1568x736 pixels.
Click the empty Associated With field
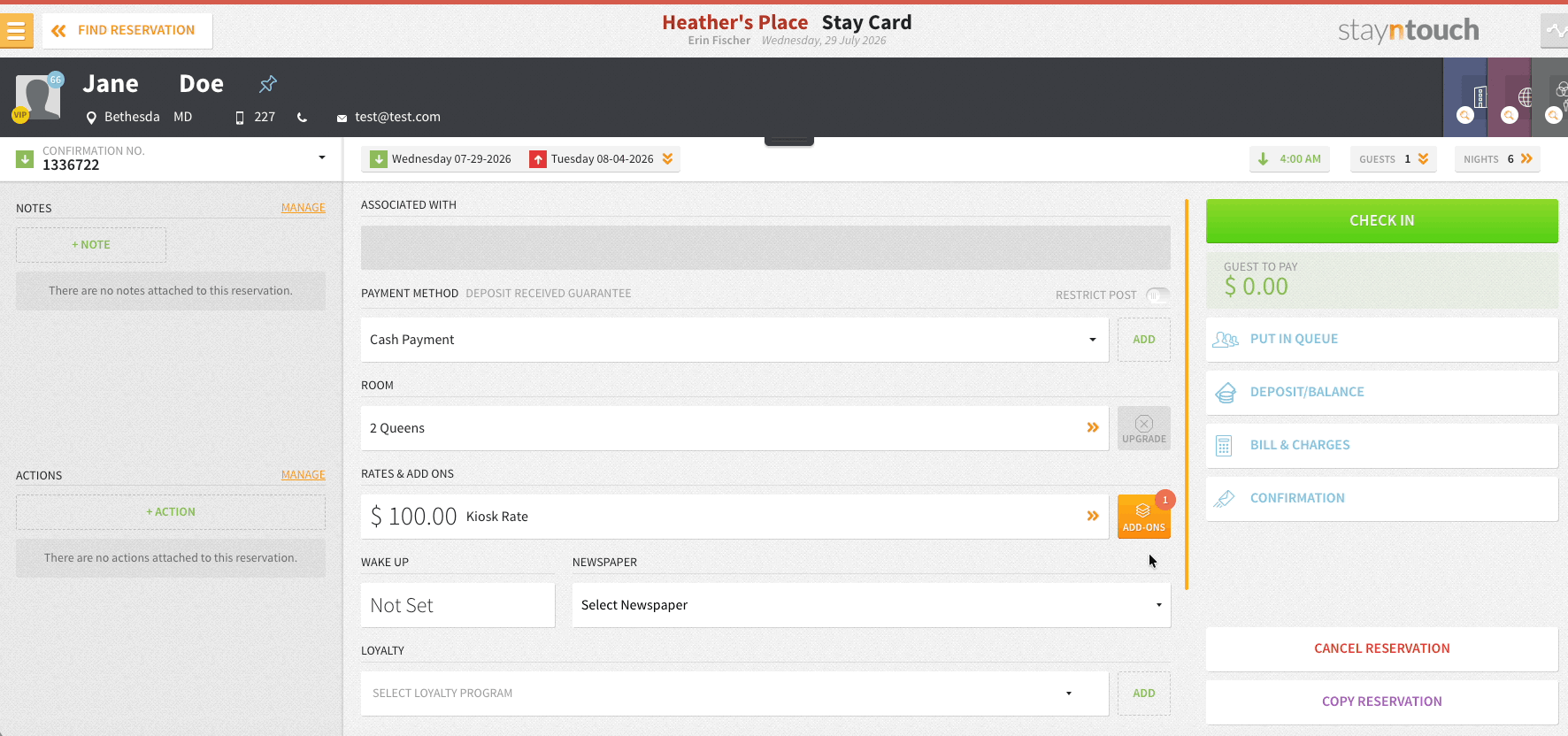click(765, 248)
